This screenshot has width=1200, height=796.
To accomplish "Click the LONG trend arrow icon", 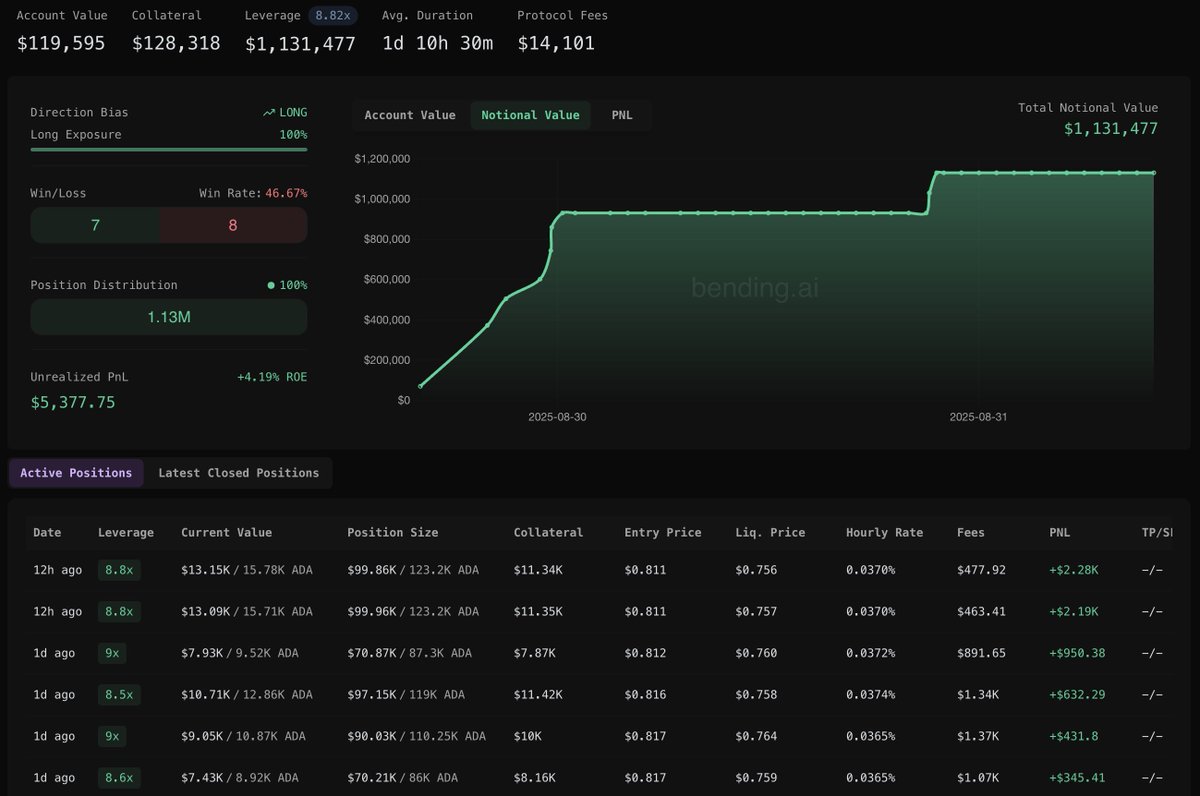I will coord(268,113).
